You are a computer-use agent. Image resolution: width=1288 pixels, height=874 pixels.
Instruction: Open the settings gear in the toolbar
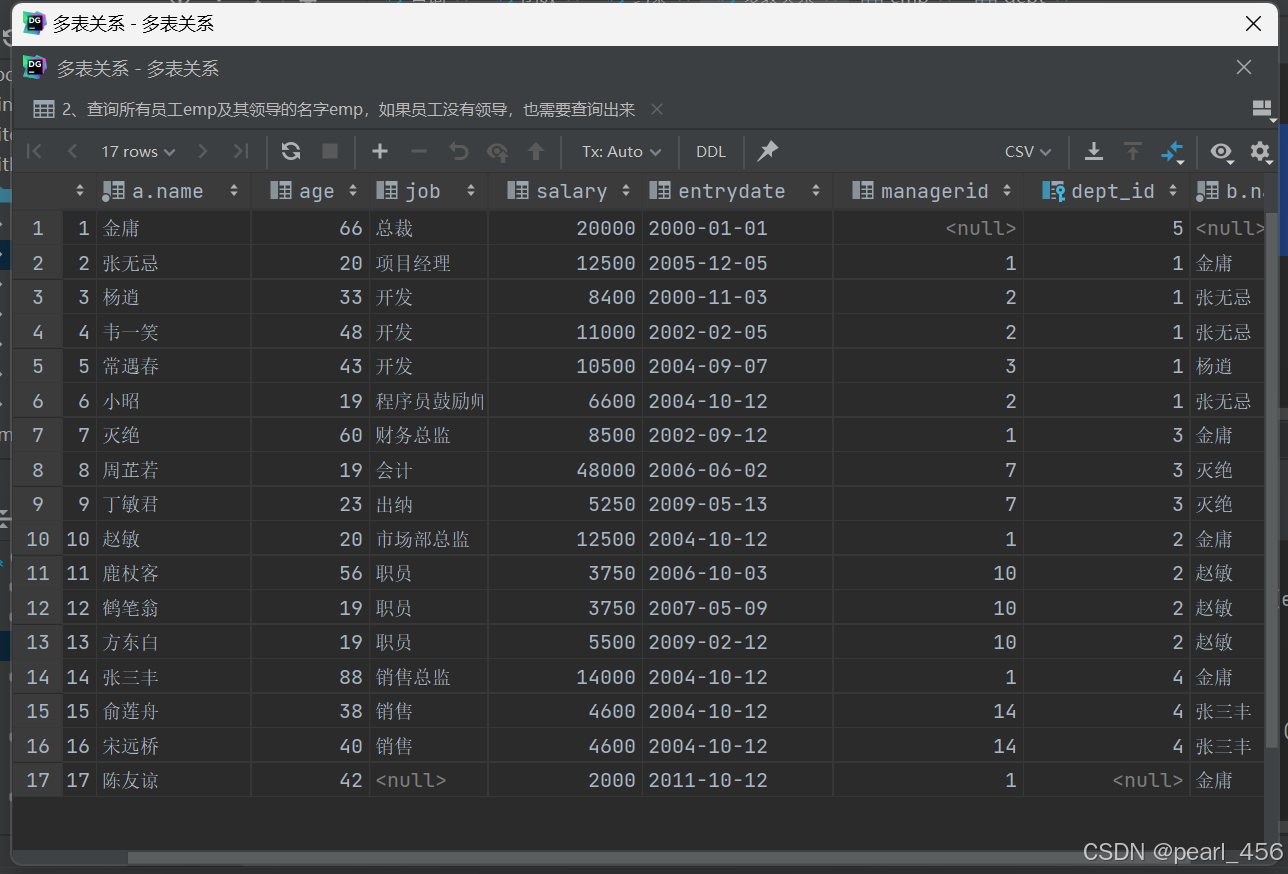pyautogui.click(x=1260, y=153)
